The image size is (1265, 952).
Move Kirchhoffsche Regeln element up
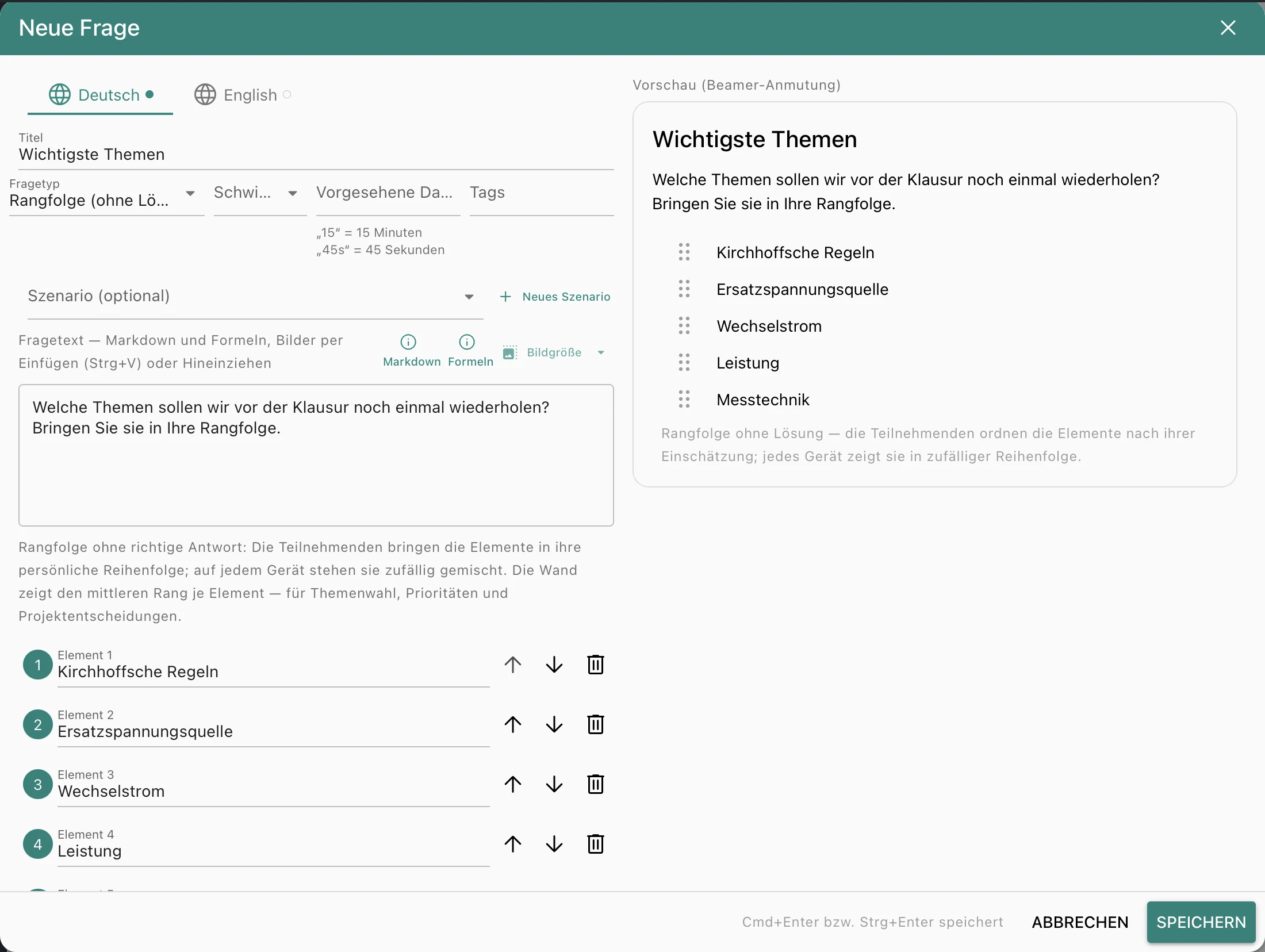513,665
